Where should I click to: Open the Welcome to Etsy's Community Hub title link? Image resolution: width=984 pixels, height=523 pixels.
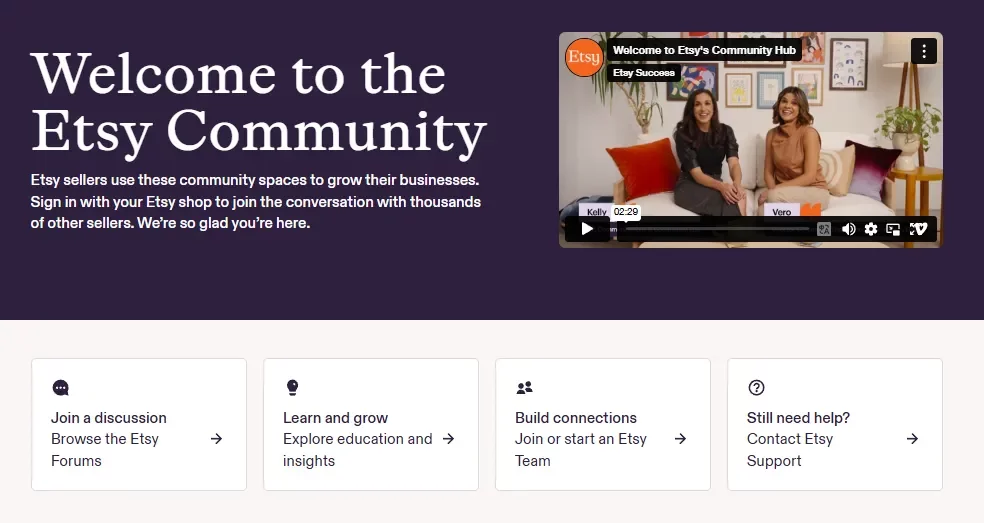point(704,50)
